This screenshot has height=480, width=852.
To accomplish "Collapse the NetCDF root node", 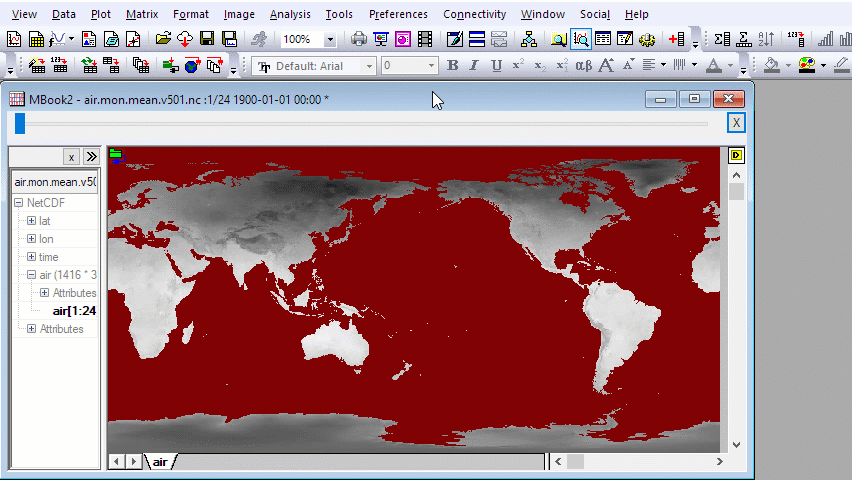I will [x=18, y=203].
